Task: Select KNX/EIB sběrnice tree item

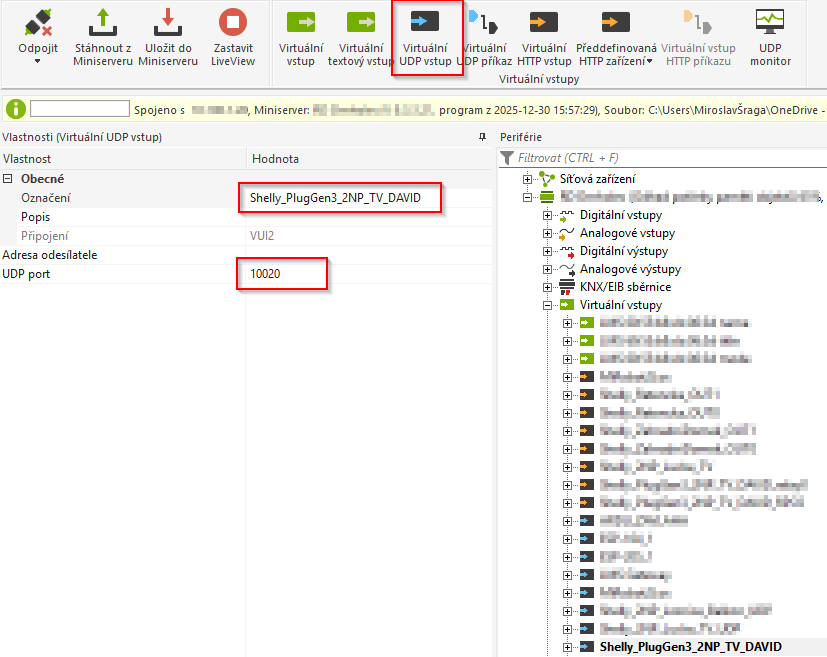Action: [x=625, y=287]
